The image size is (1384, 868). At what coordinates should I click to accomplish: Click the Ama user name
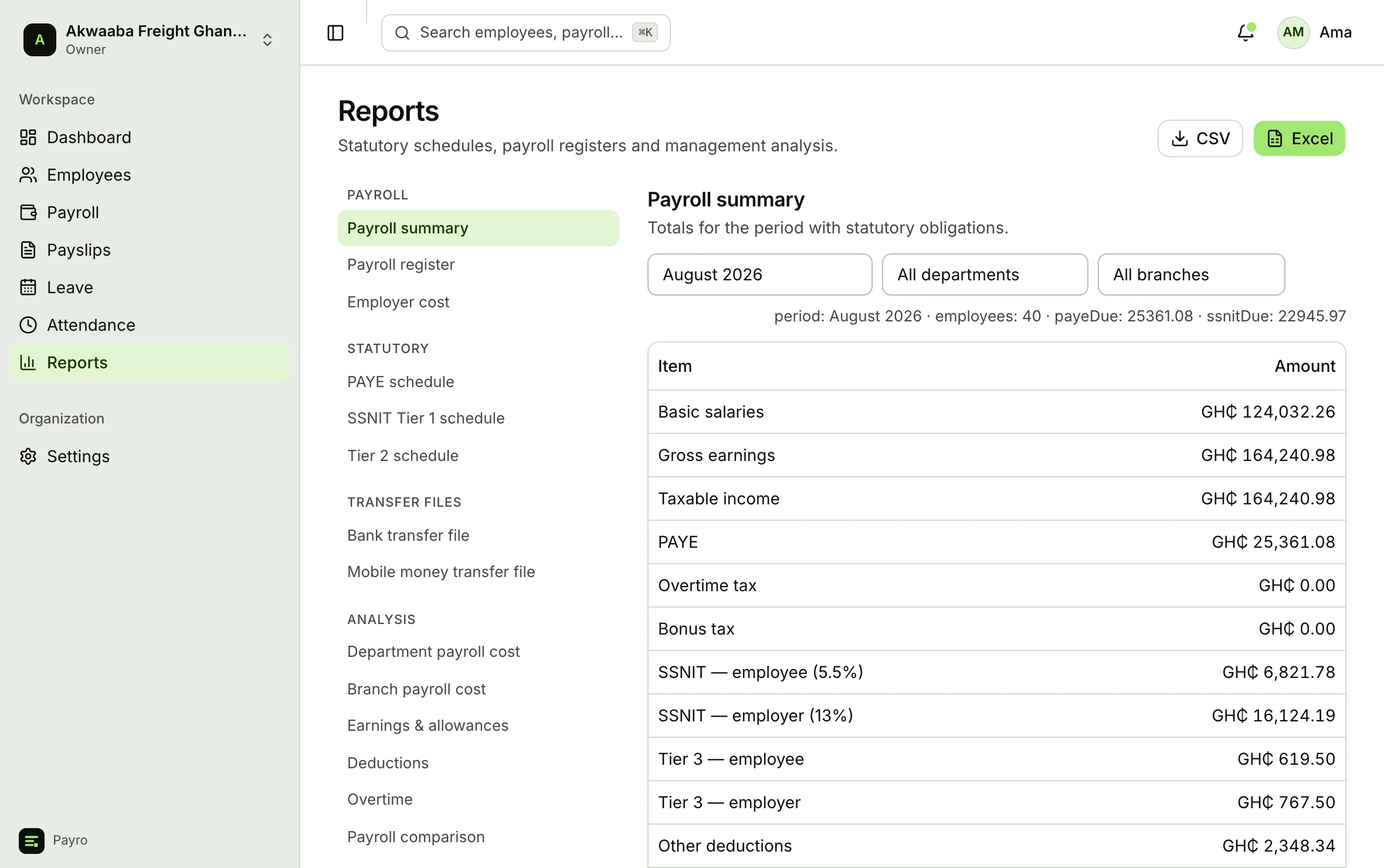click(1335, 32)
